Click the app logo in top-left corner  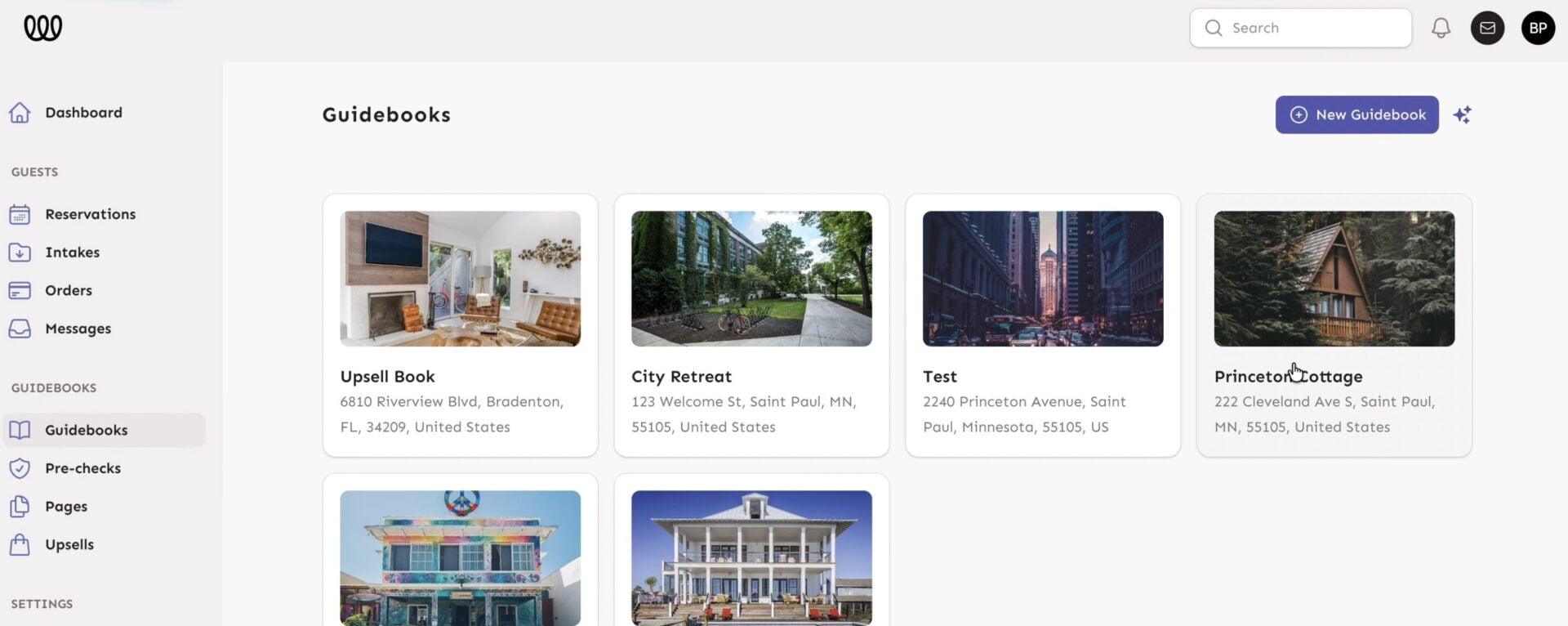coord(42,28)
